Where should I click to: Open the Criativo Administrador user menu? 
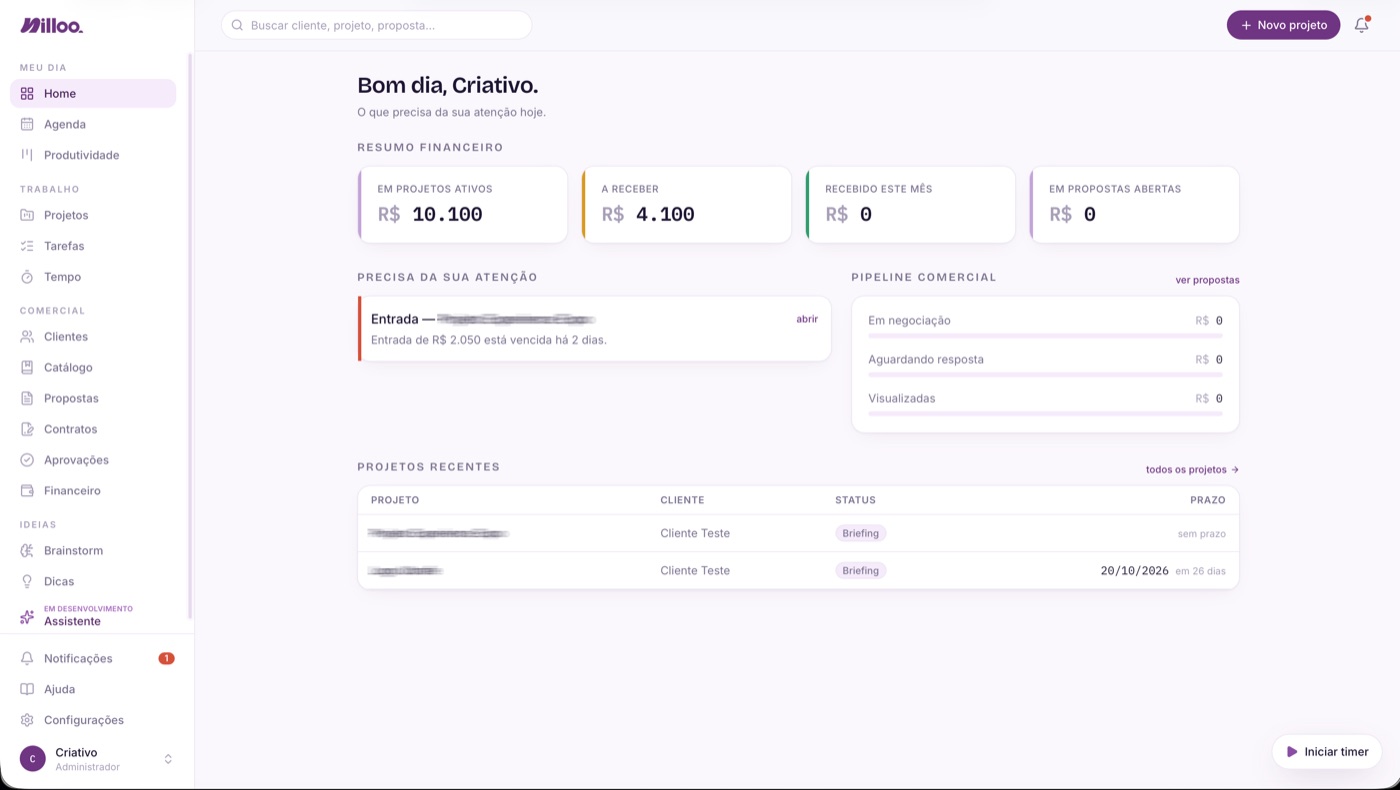click(97, 759)
